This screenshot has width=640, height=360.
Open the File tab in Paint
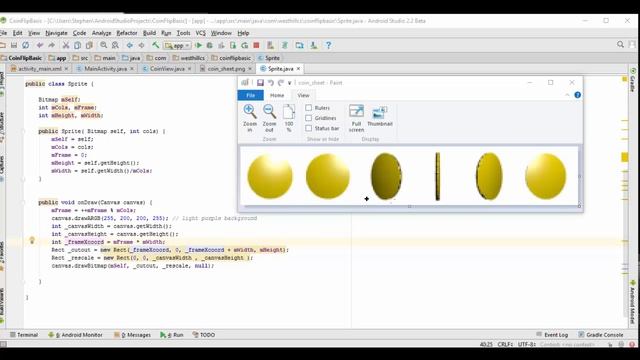(x=251, y=95)
